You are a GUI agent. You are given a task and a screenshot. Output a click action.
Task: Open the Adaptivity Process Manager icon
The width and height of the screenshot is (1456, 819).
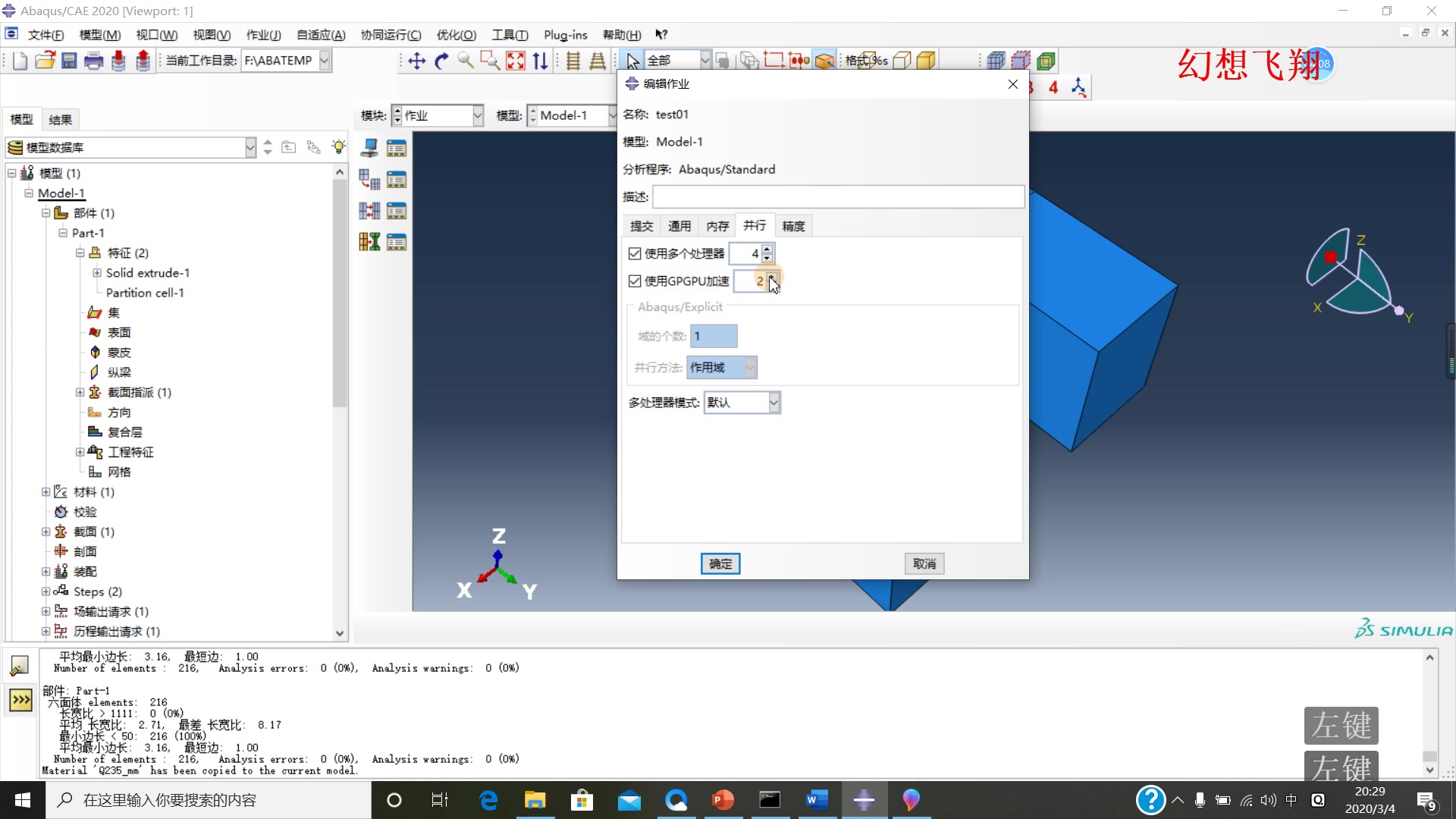[396, 179]
